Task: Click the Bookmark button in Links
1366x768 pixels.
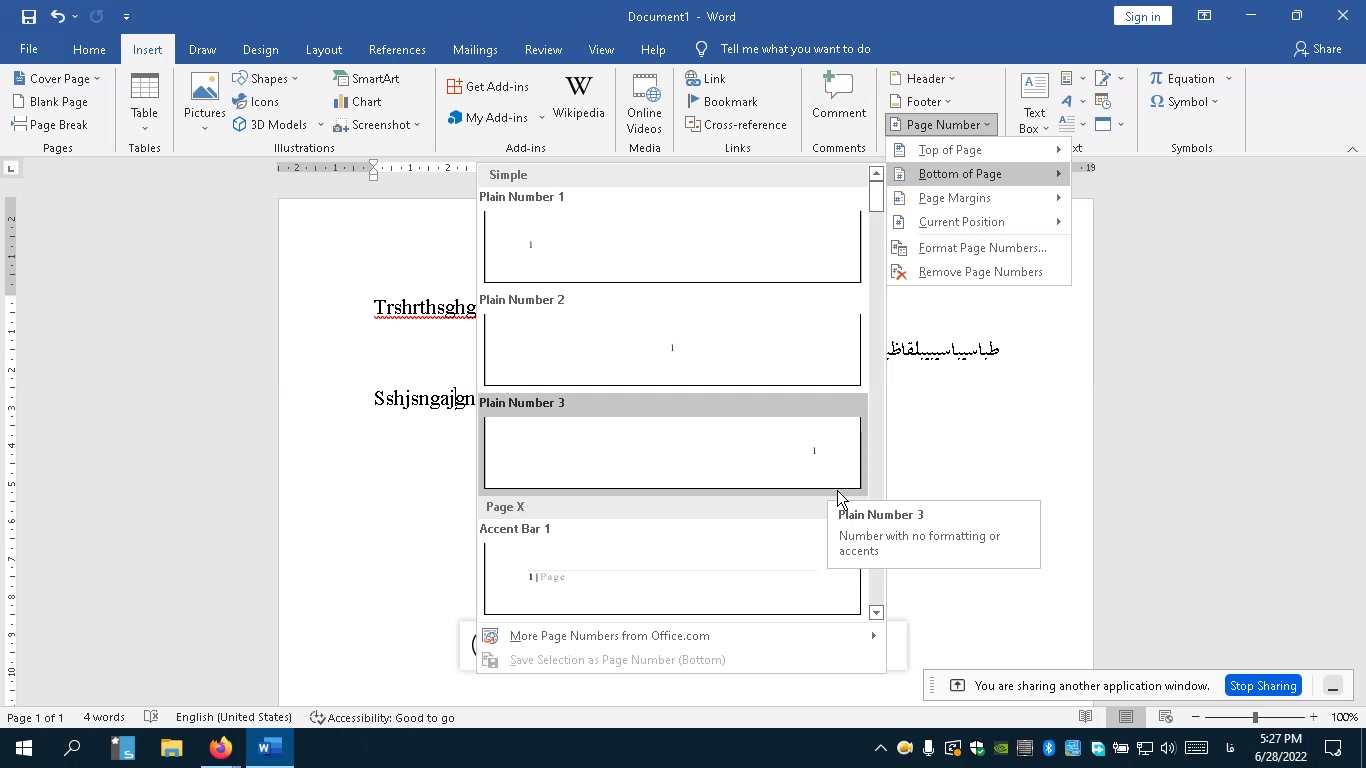Action: pos(721,101)
